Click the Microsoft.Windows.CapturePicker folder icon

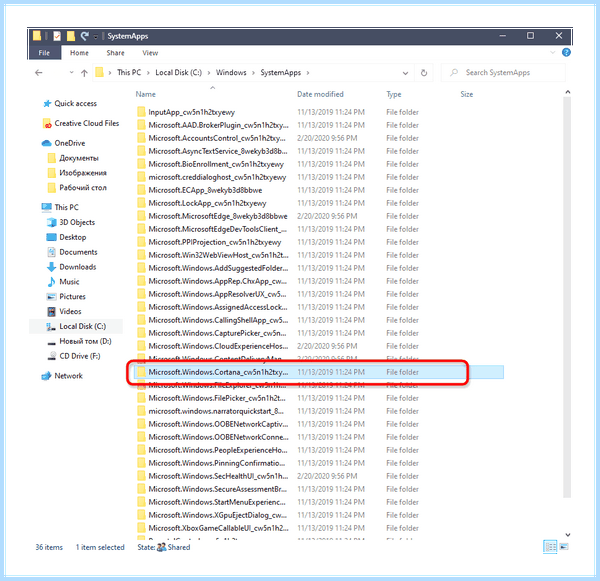click(142, 333)
